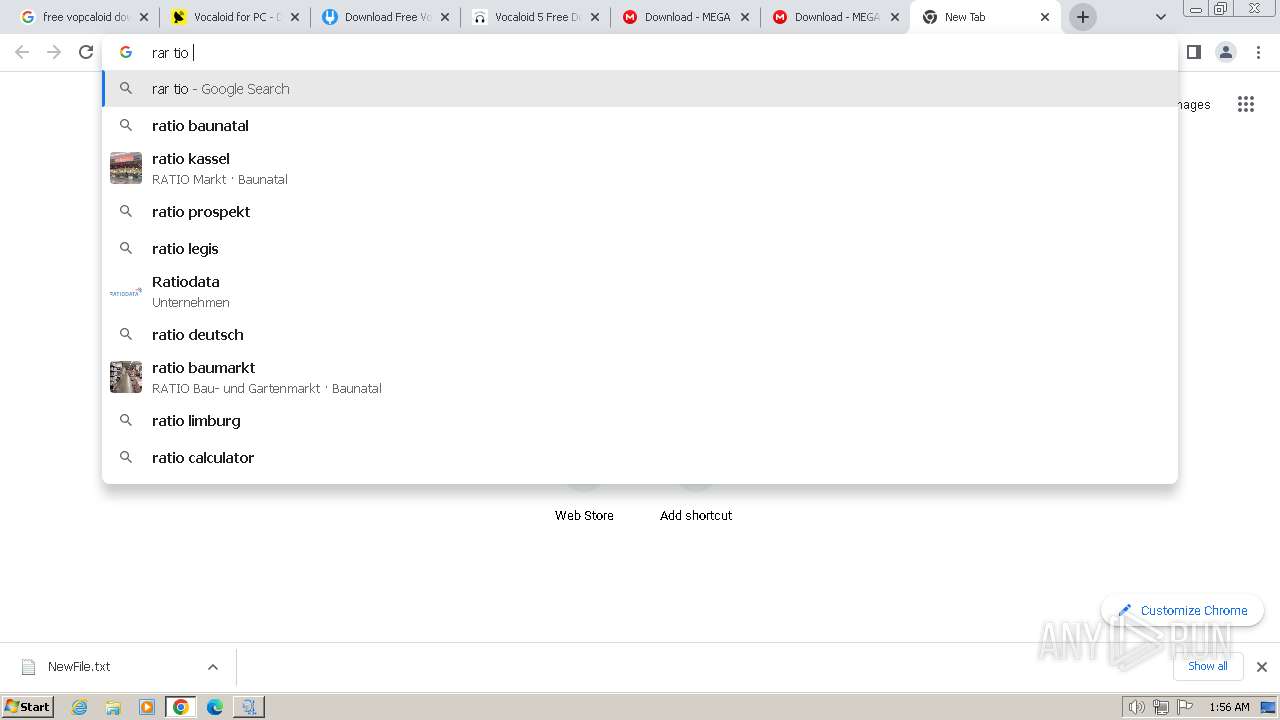Click the ratio kassel market thumbnail

click(126, 168)
